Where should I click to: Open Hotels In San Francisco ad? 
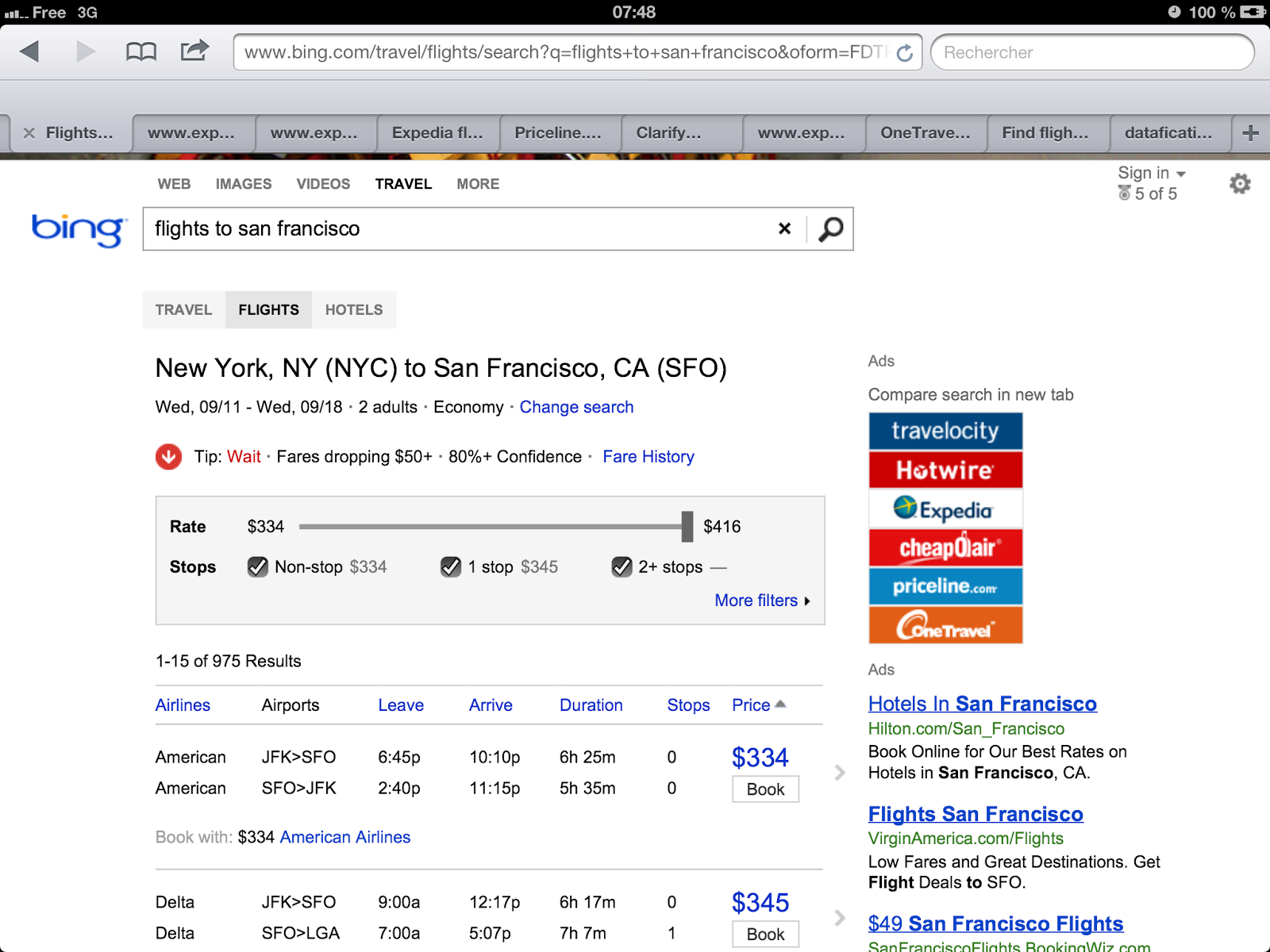pos(983,704)
